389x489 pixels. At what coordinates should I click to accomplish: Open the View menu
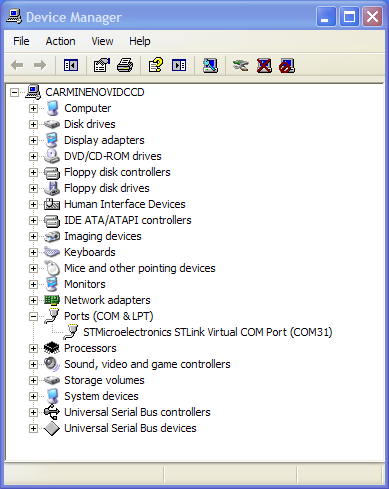tap(102, 41)
